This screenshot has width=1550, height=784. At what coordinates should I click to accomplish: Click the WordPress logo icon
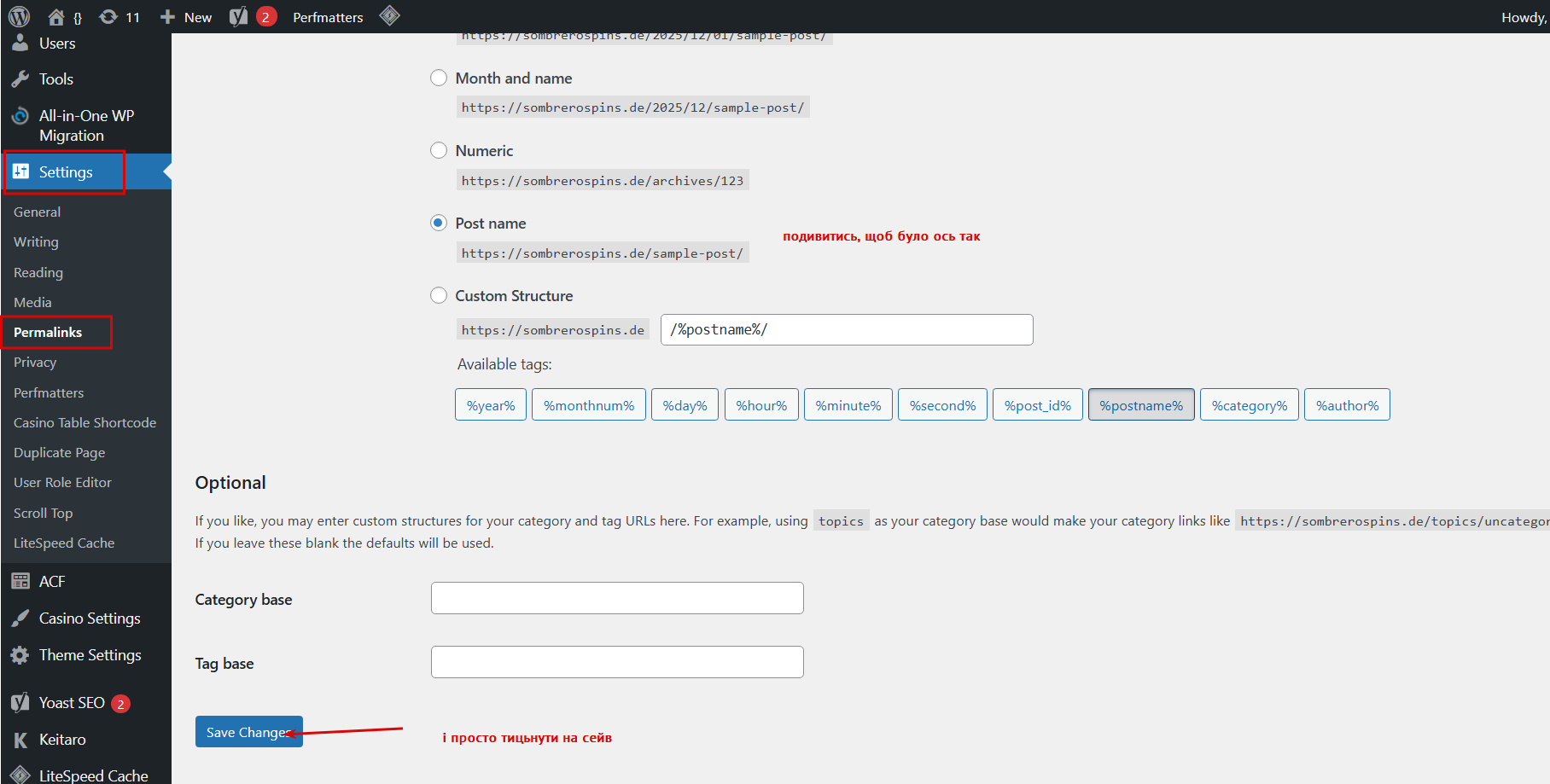pos(19,16)
